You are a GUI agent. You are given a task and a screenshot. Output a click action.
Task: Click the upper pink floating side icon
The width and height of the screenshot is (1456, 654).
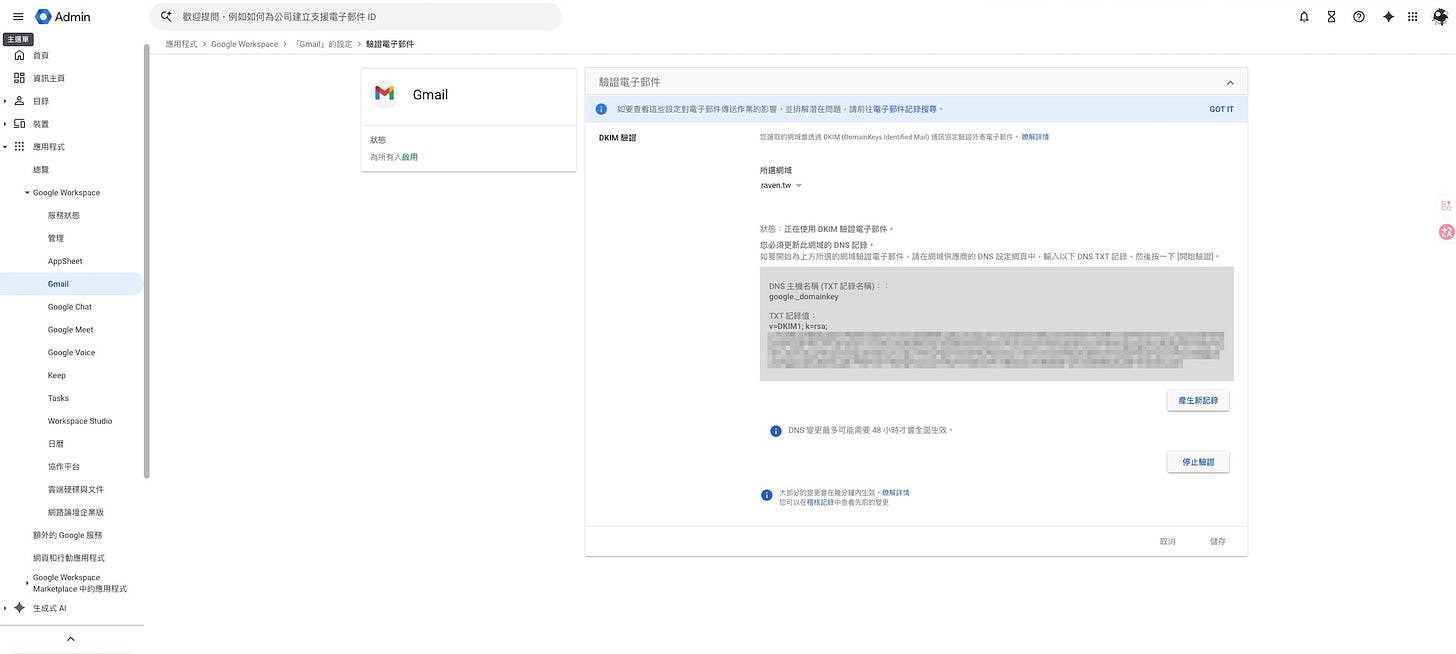coord(1446,206)
